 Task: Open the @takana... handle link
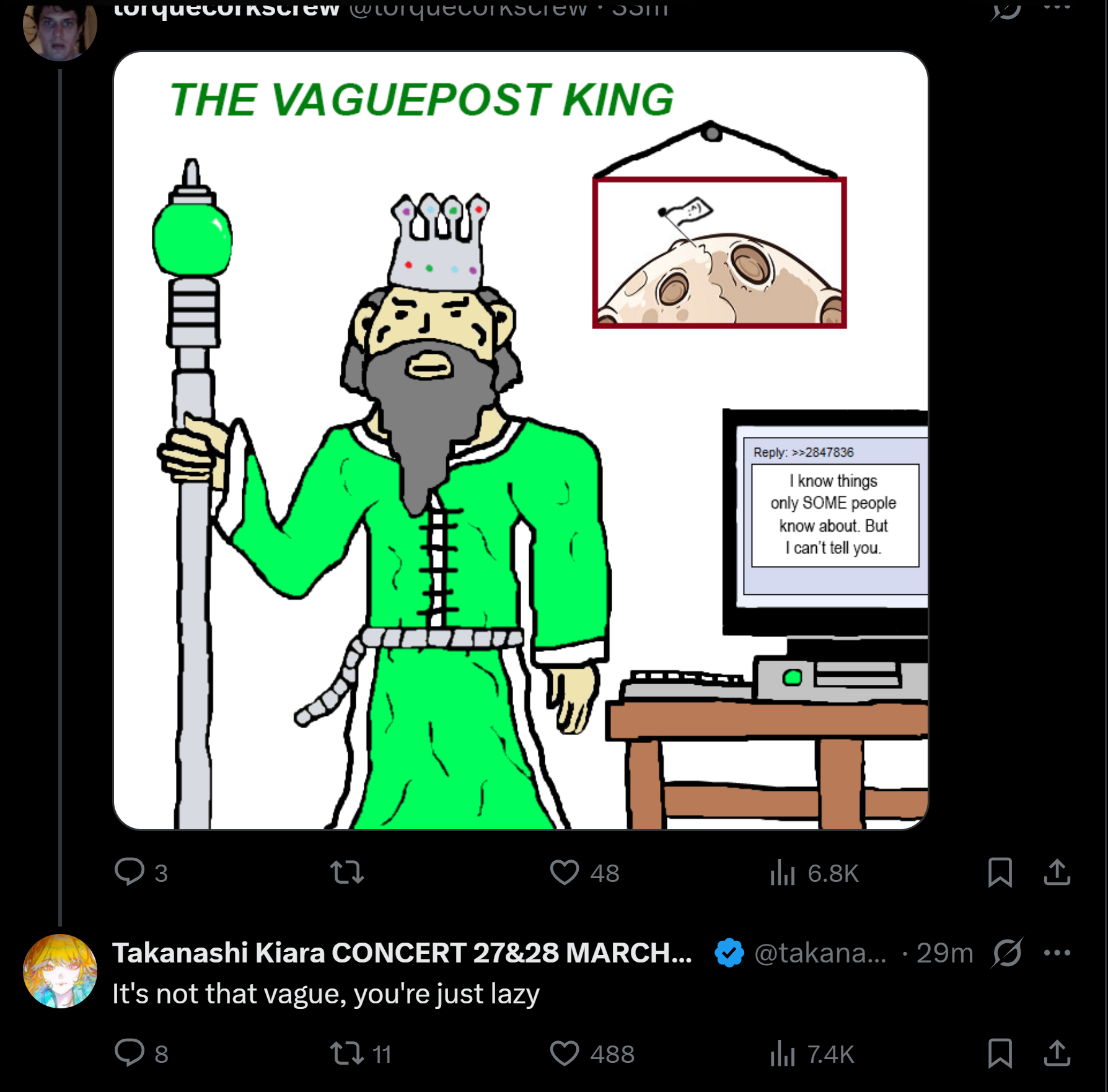pyautogui.click(x=820, y=953)
